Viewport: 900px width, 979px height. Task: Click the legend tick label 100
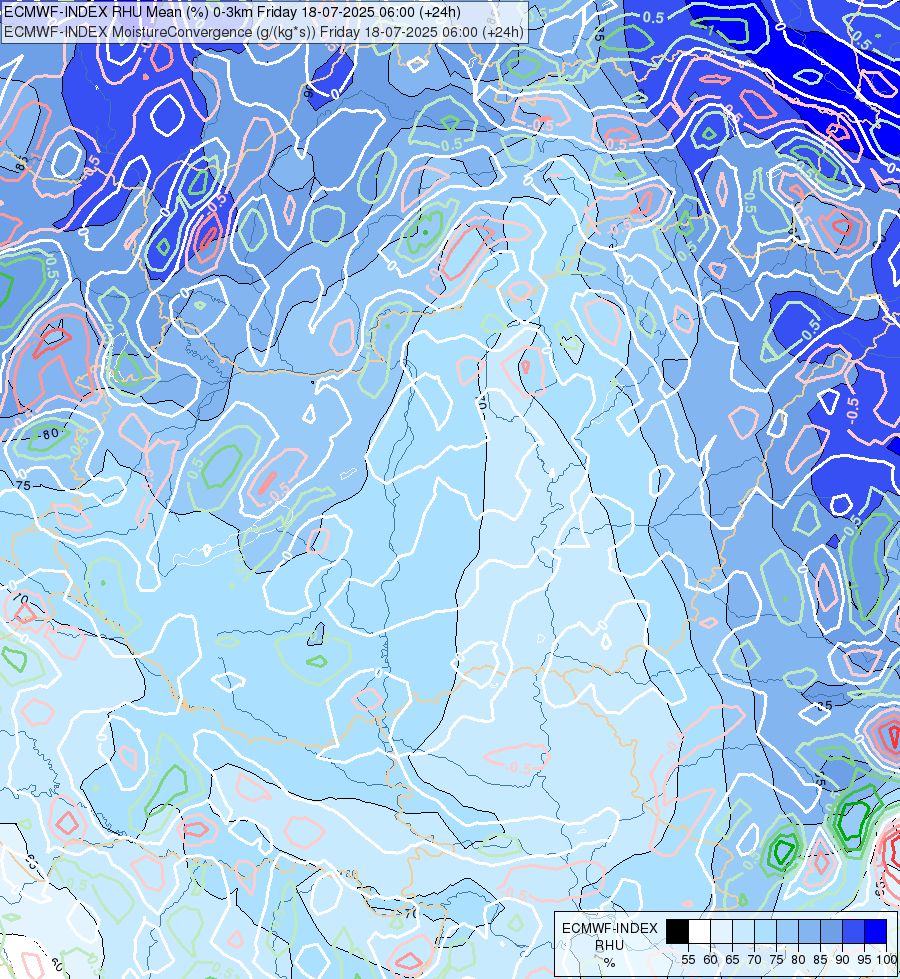pos(887,960)
